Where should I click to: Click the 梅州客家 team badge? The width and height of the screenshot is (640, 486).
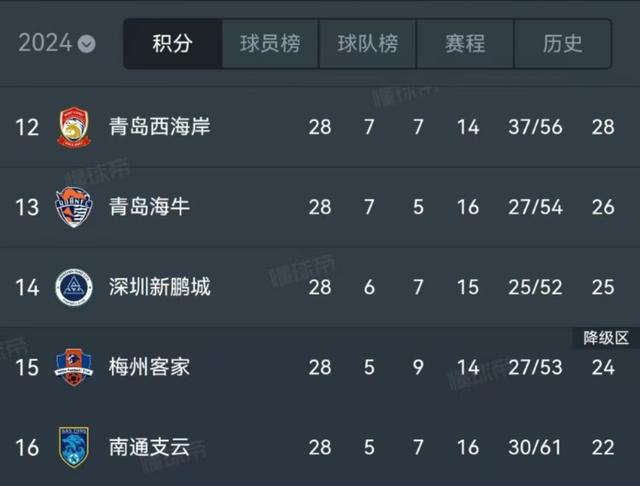tap(74, 367)
